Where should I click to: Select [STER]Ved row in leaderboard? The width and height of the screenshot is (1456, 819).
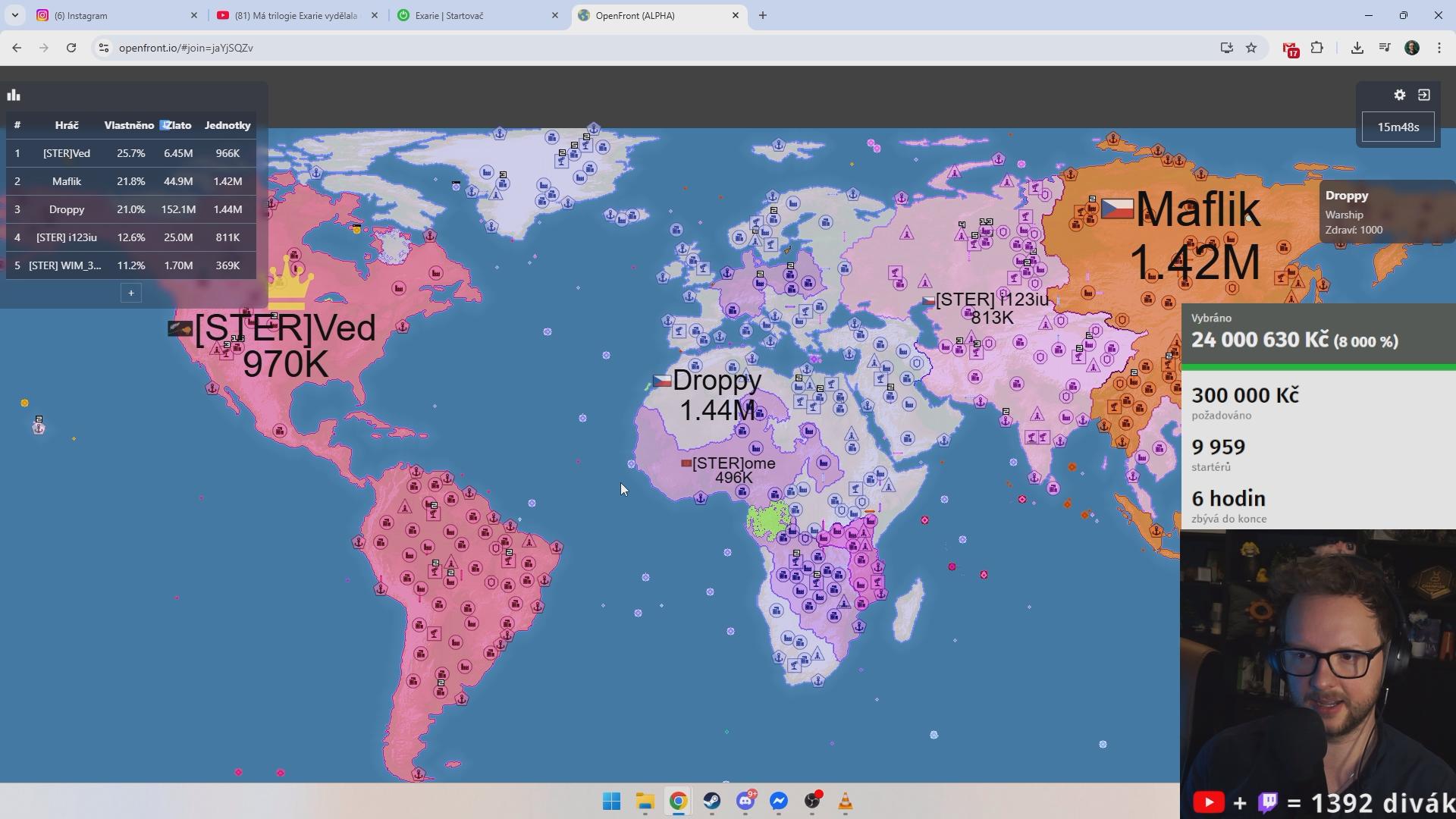click(x=67, y=153)
